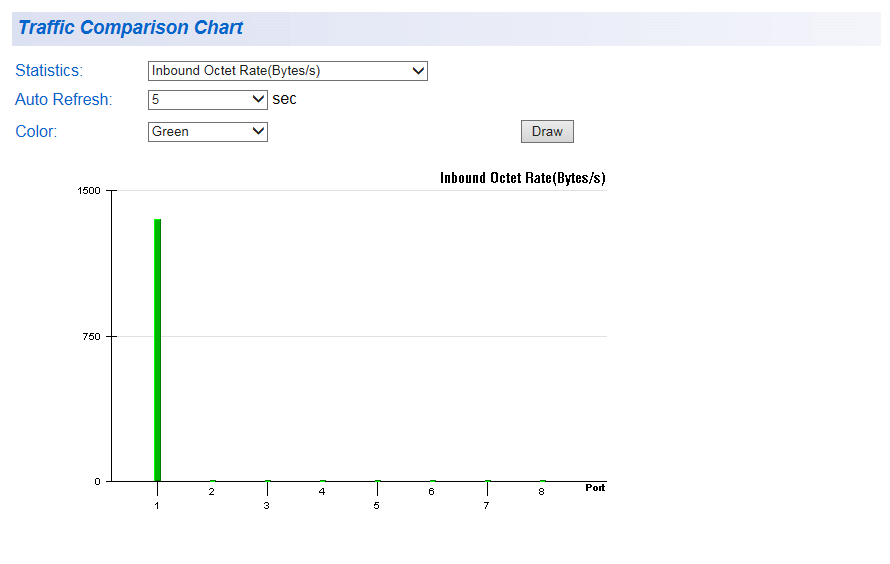The height and width of the screenshot is (564, 890).
Task: Click the chart title Inbound Octet Rate
Action: (x=523, y=178)
